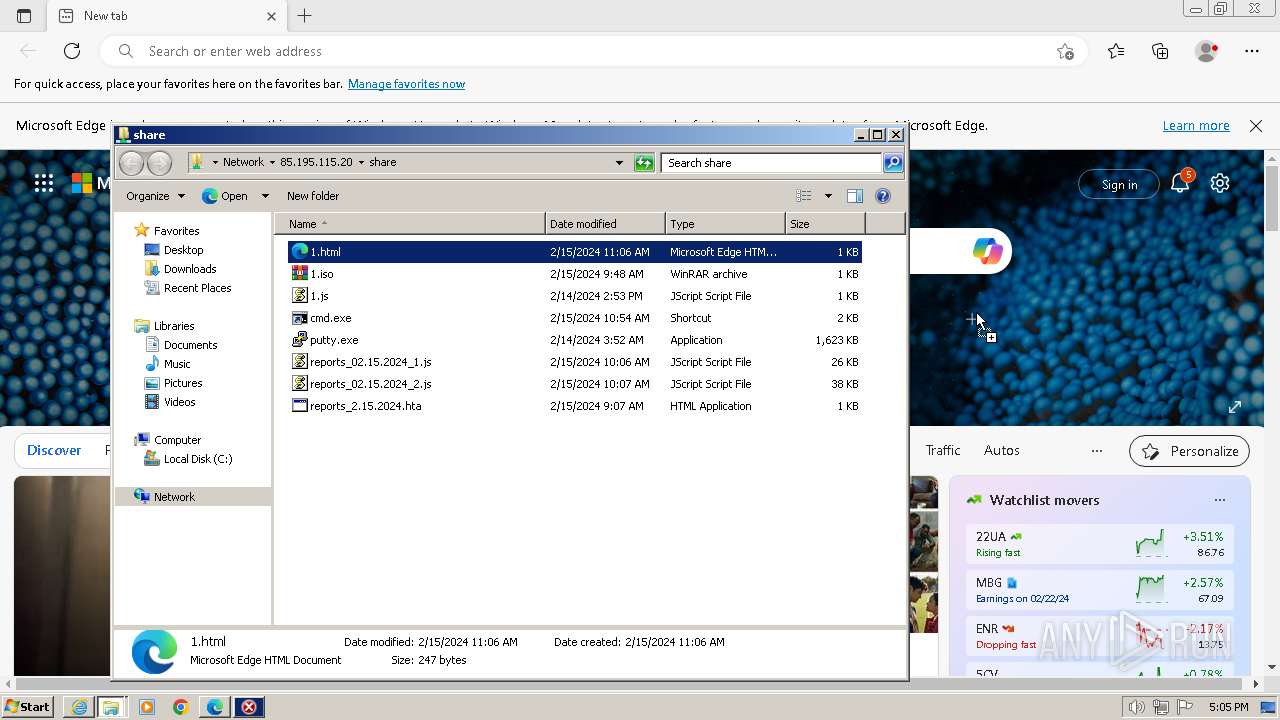Expand Network breadcrumb dropdown arrow
Screen dimensions: 1280x720
click(273, 162)
